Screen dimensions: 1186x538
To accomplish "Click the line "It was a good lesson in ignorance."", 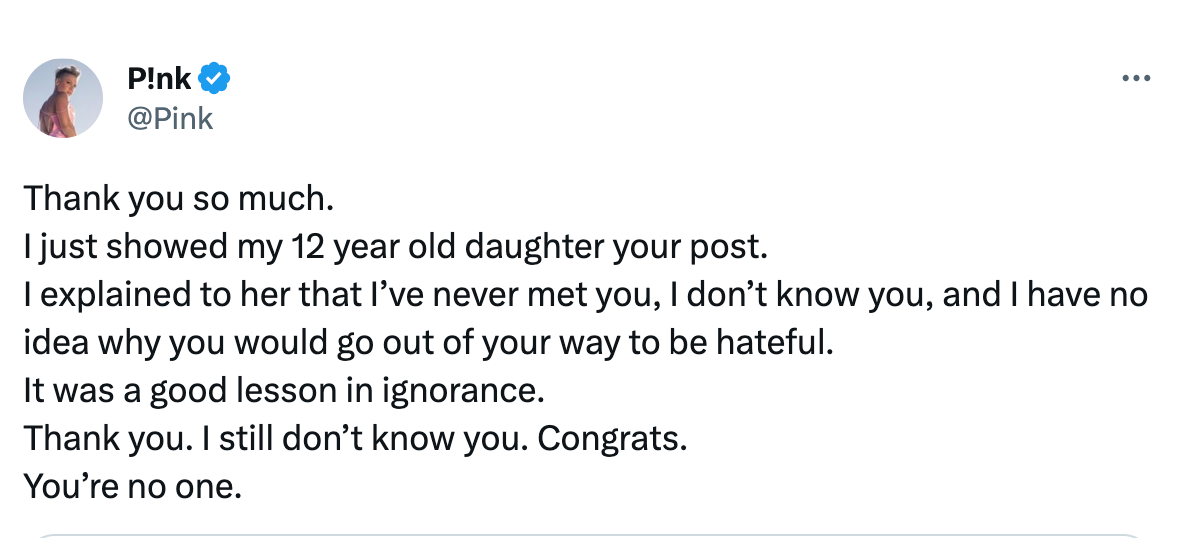I will 284,391.
